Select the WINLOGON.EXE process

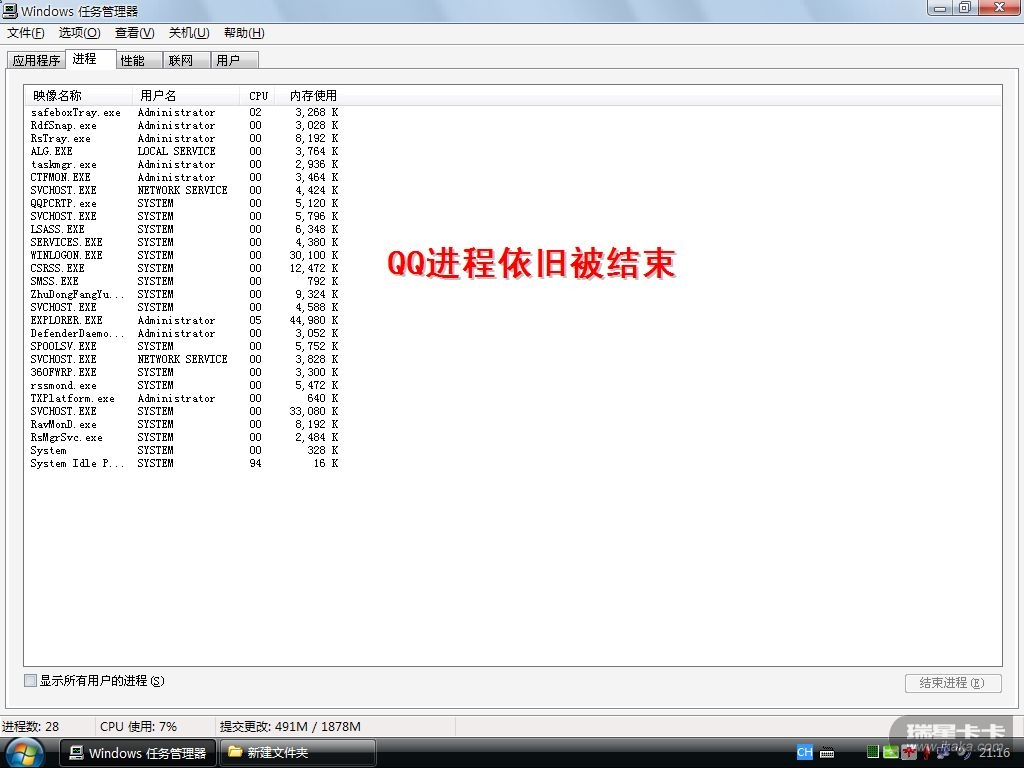click(x=184, y=255)
